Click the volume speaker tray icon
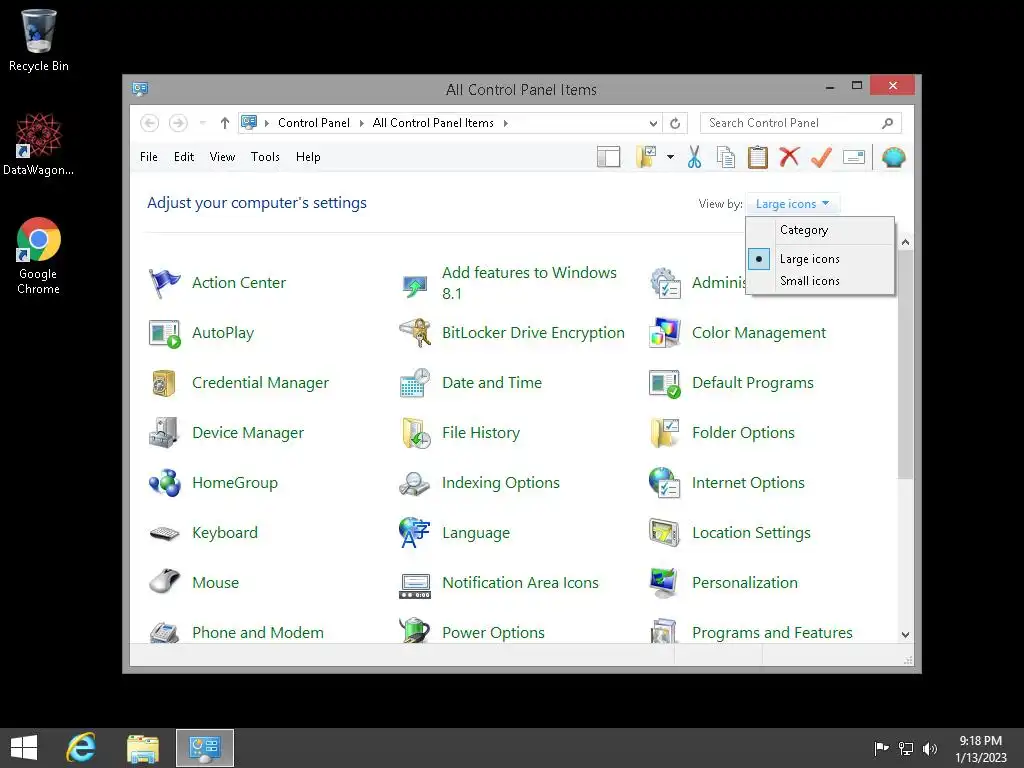Viewport: 1024px width, 768px height. (x=929, y=748)
